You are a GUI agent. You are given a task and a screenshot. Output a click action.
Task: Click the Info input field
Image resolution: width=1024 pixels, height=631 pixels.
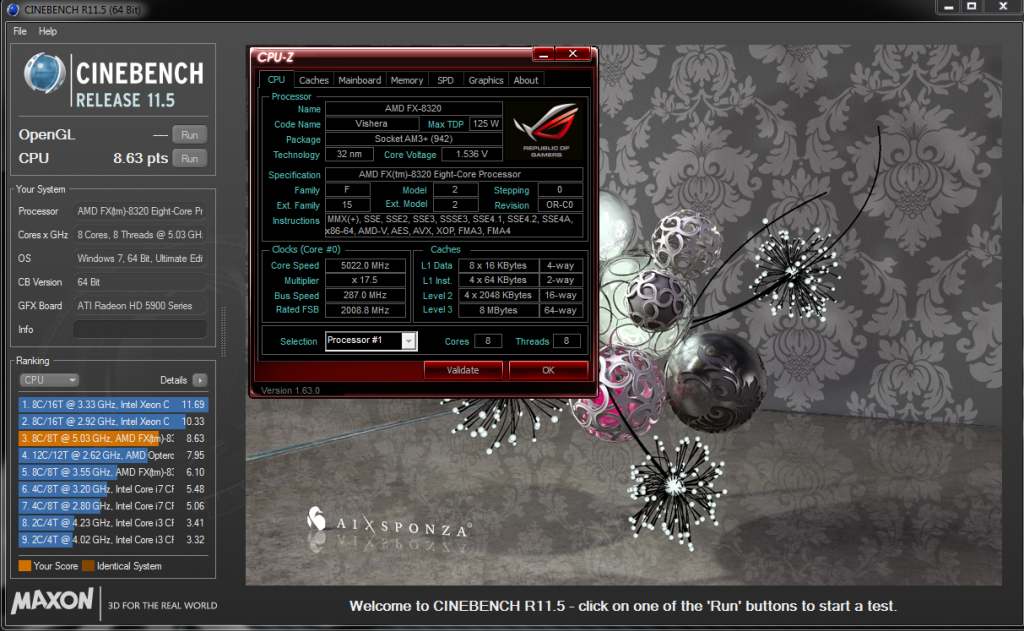[x=140, y=329]
